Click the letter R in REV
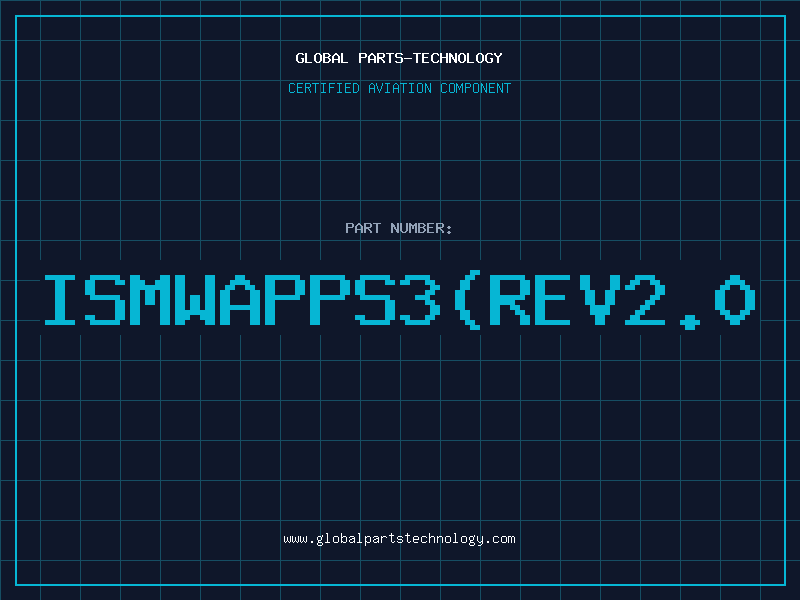 tap(509, 300)
